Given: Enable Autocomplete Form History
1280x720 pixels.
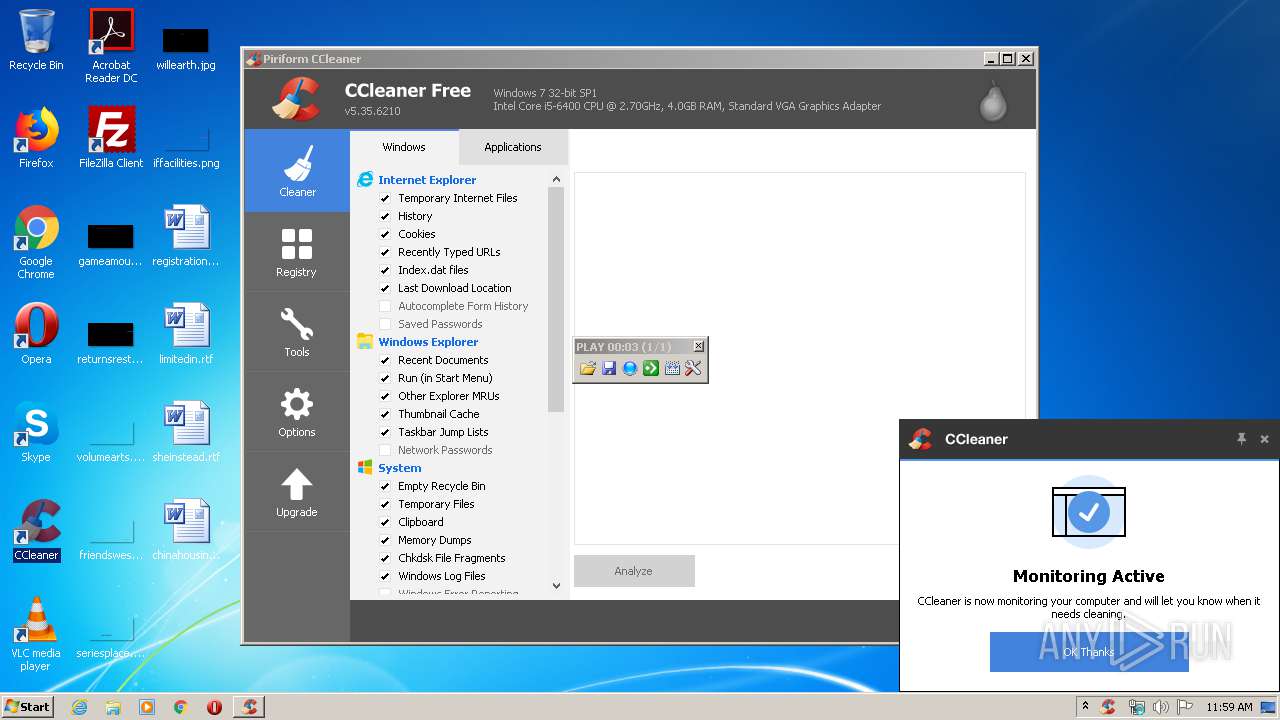Looking at the screenshot, I should (x=385, y=306).
